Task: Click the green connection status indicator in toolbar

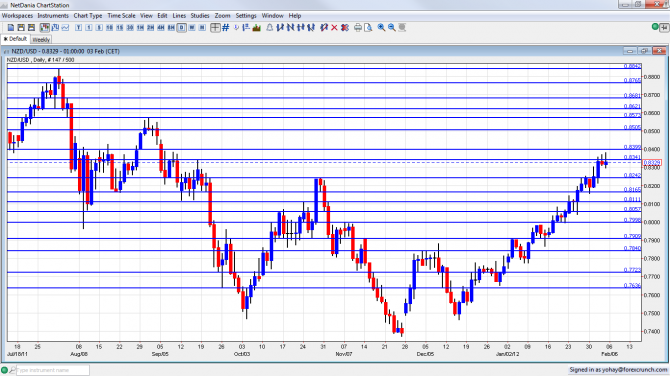Action: [x=655, y=27]
